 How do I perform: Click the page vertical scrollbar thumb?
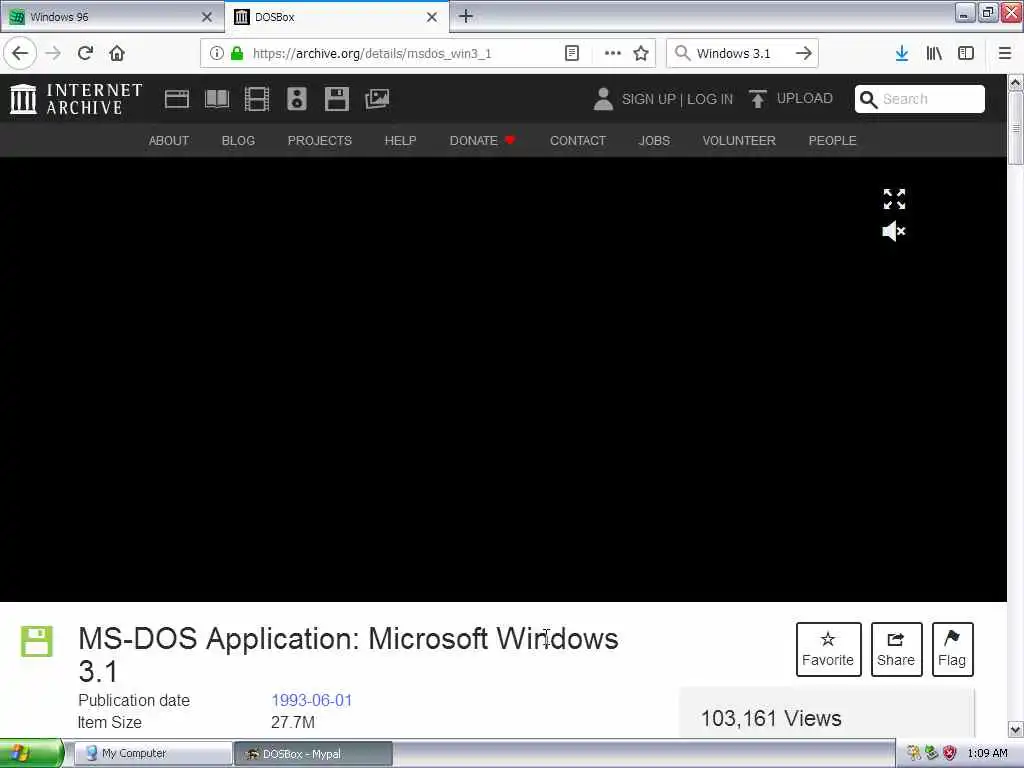coord(1016,128)
